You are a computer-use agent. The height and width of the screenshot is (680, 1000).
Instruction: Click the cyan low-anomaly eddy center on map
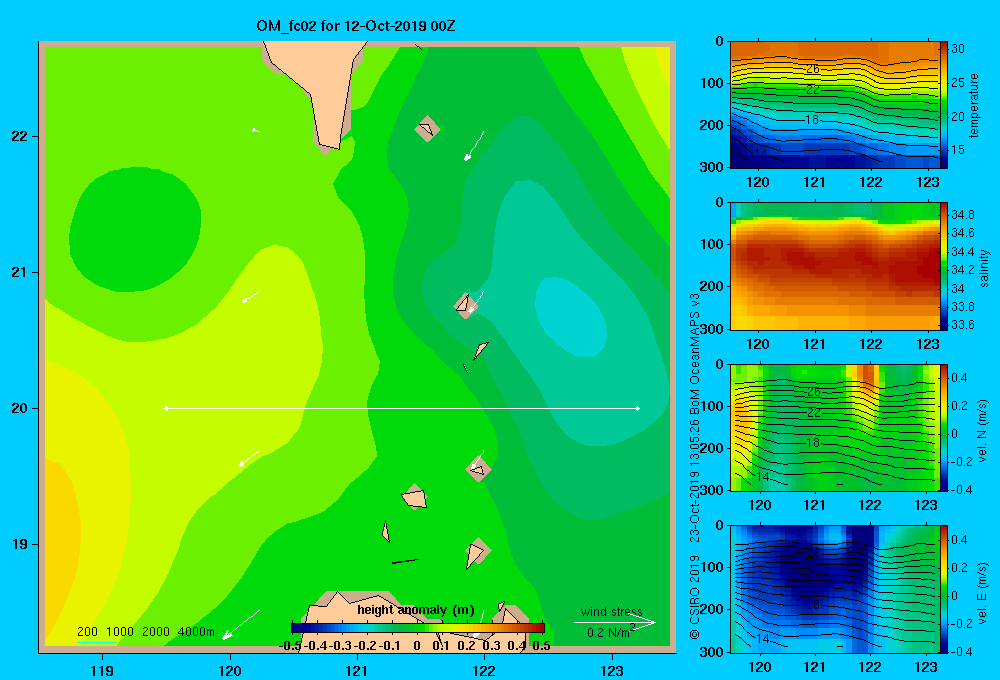(x=571, y=317)
